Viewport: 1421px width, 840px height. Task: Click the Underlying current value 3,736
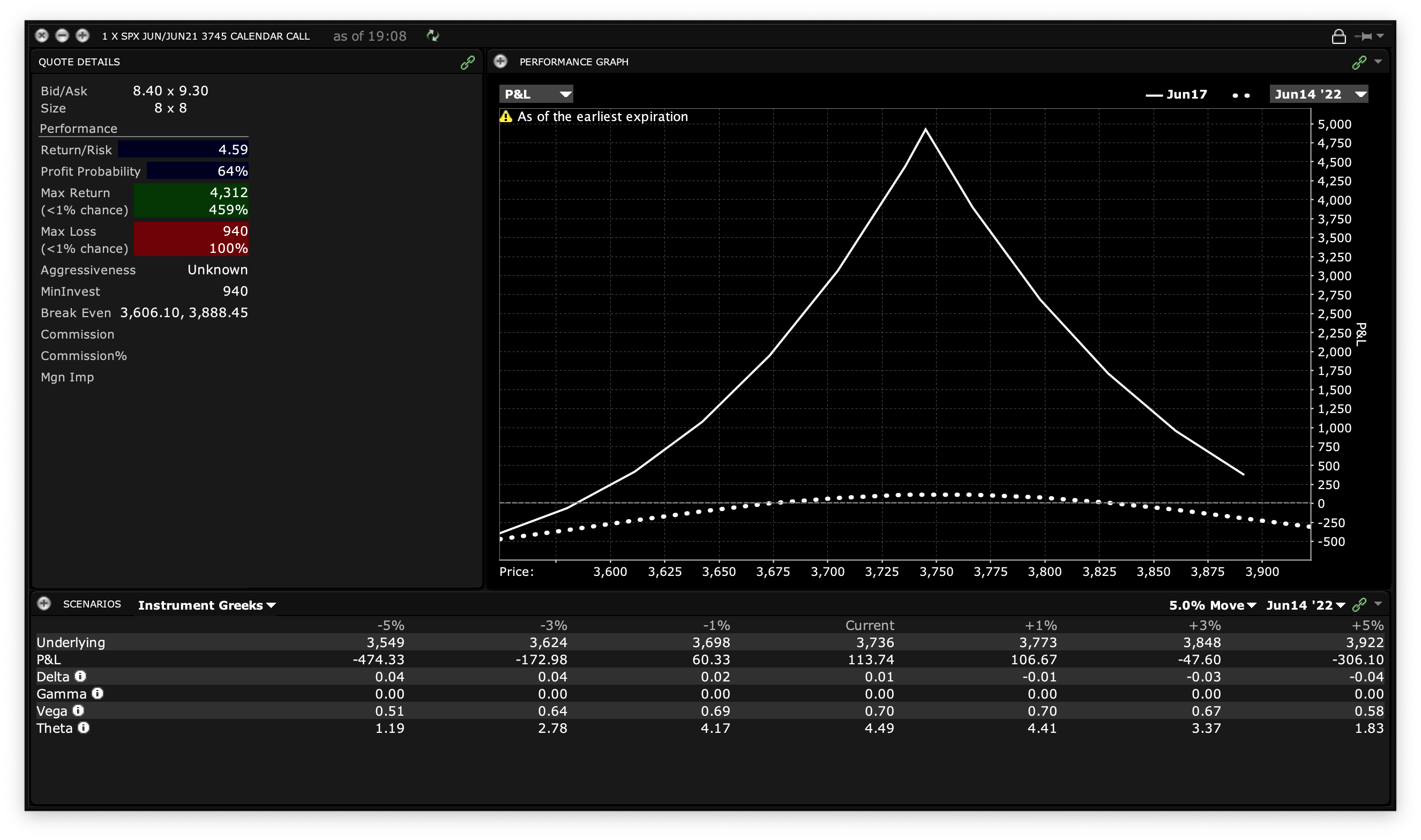pyautogui.click(x=874, y=642)
